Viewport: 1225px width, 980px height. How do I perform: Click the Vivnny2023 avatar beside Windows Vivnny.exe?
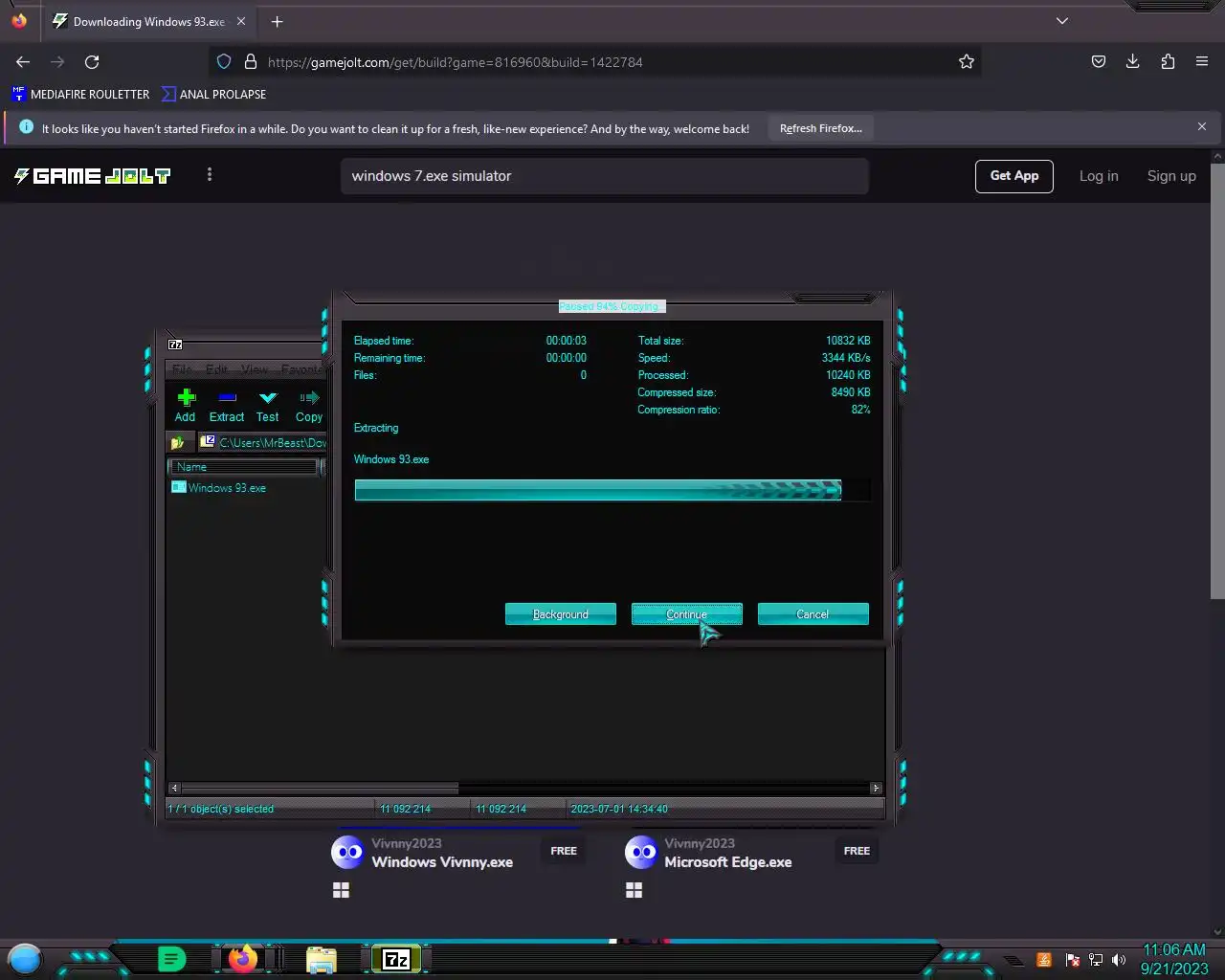(x=347, y=852)
